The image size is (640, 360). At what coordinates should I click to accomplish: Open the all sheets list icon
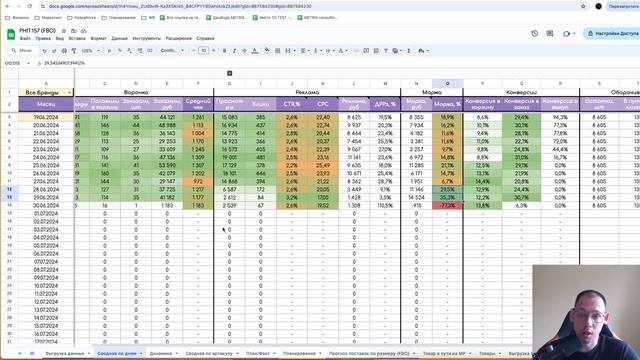click(x=32, y=353)
